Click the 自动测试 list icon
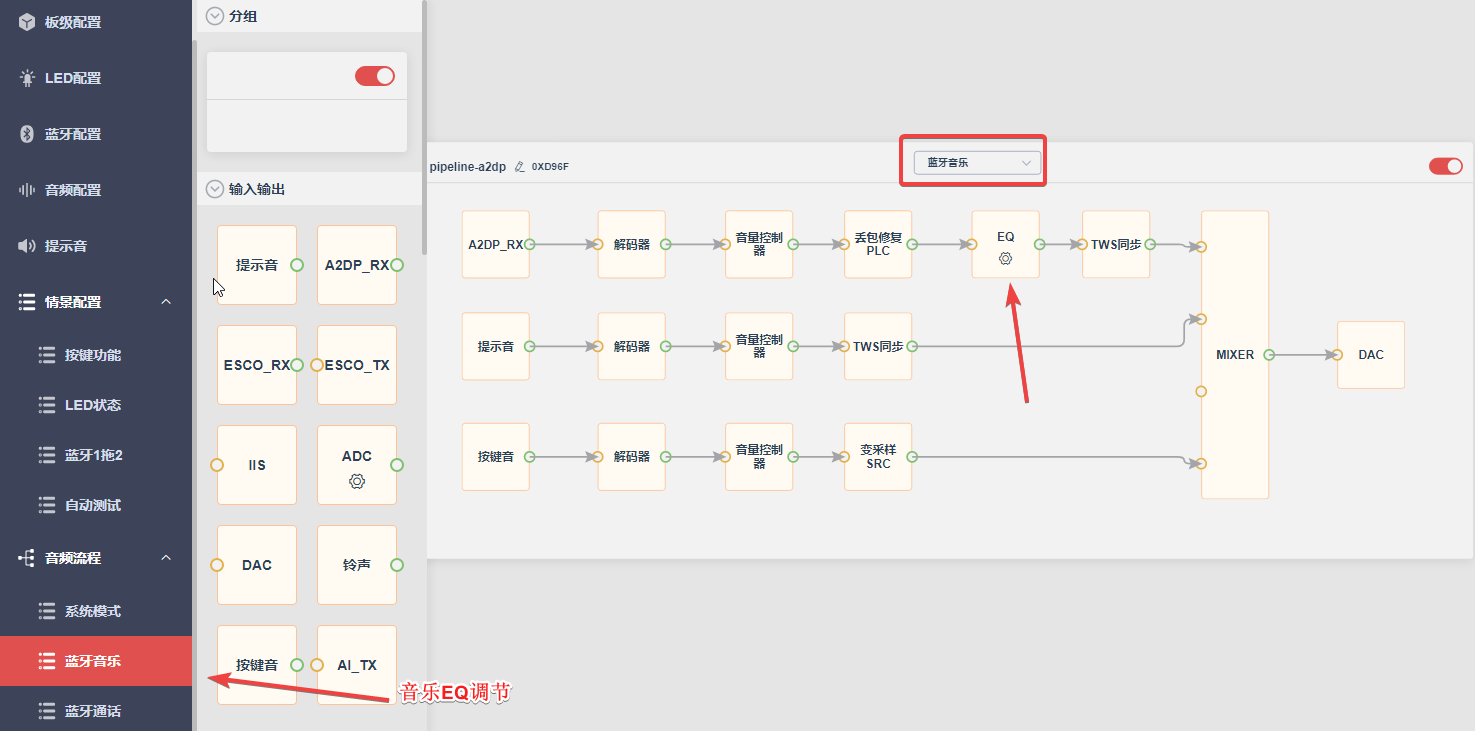This screenshot has width=1475, height=731. (47, 505)
